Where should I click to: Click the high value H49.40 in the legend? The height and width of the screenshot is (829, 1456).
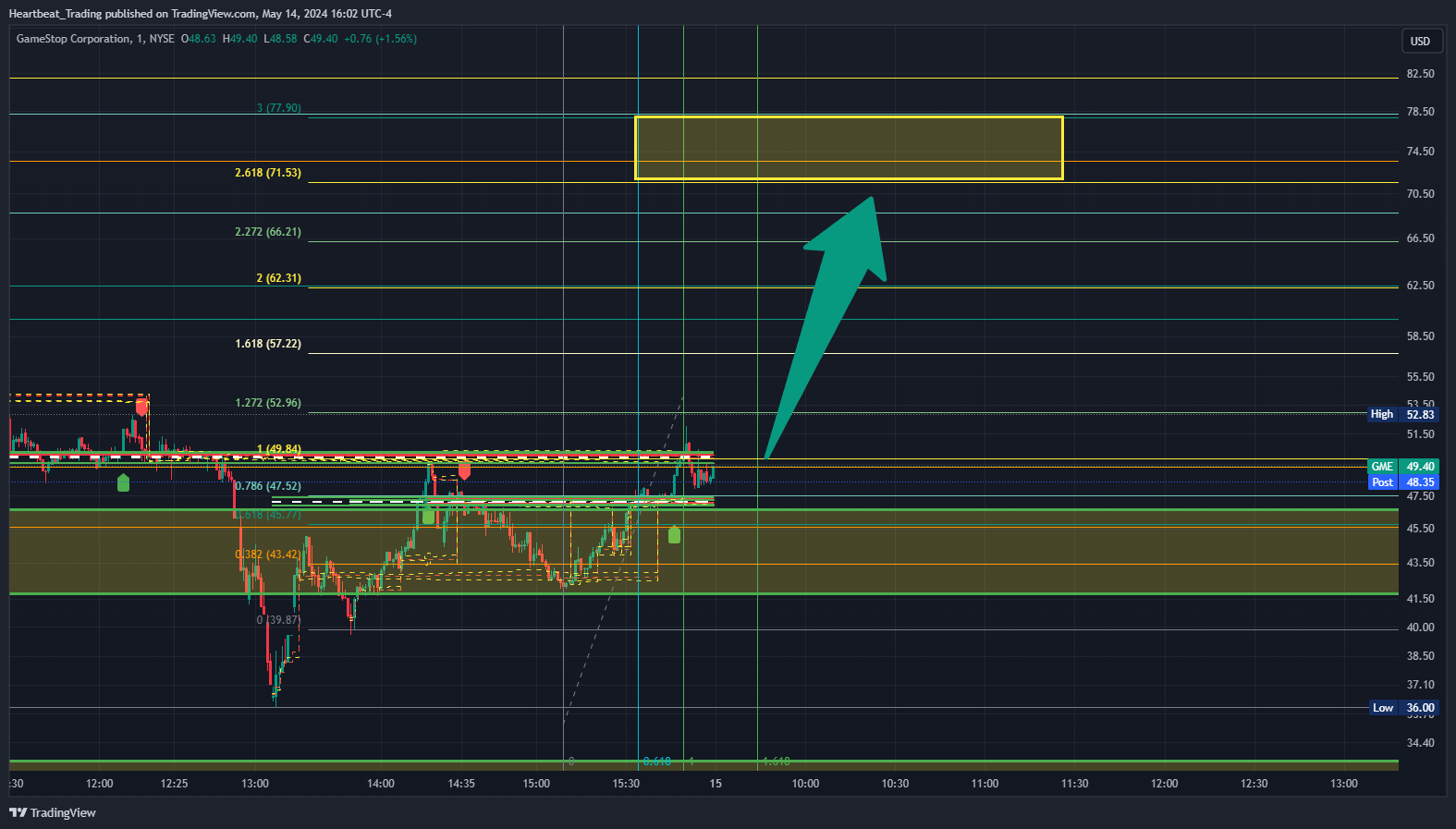point(239,39)
